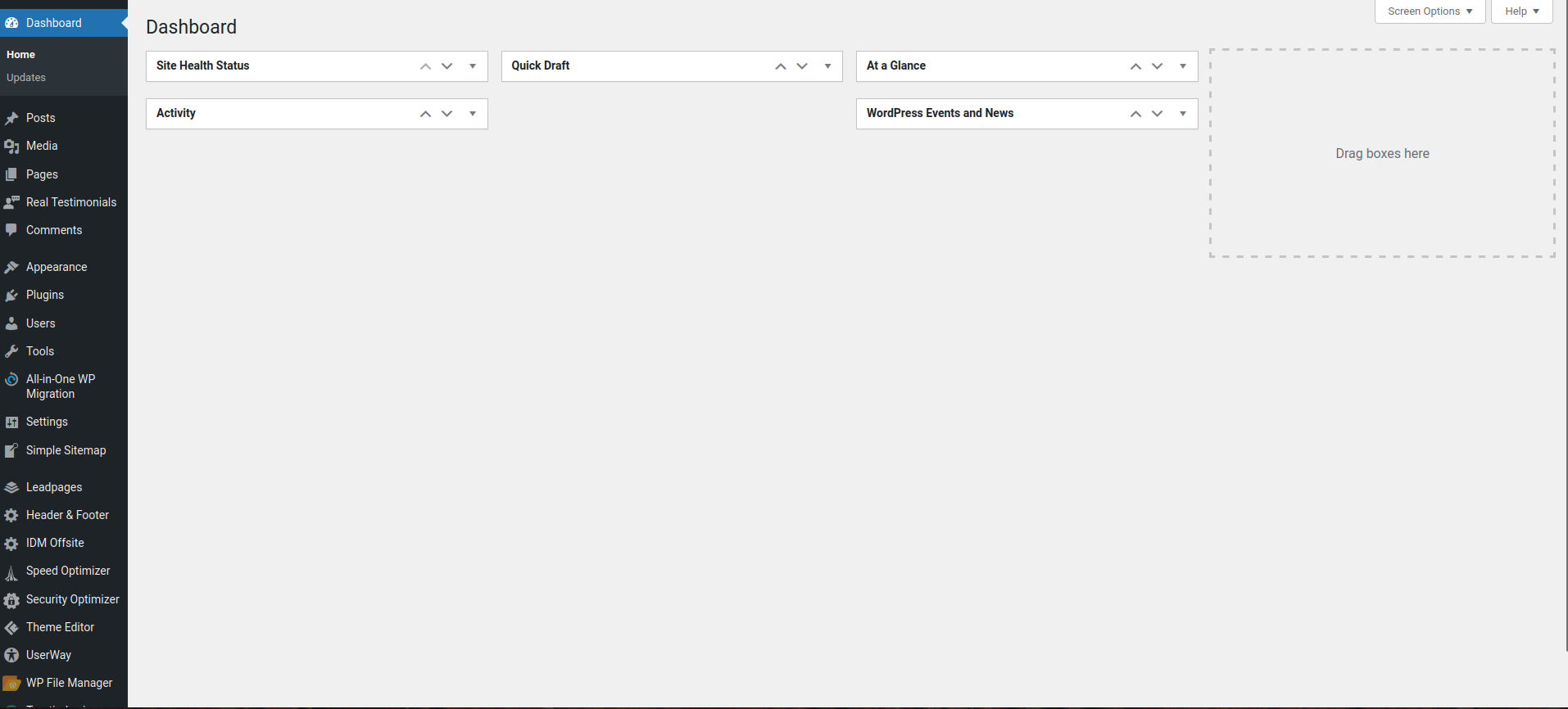Open the Theme Editor menu item

tap(64, 627)
